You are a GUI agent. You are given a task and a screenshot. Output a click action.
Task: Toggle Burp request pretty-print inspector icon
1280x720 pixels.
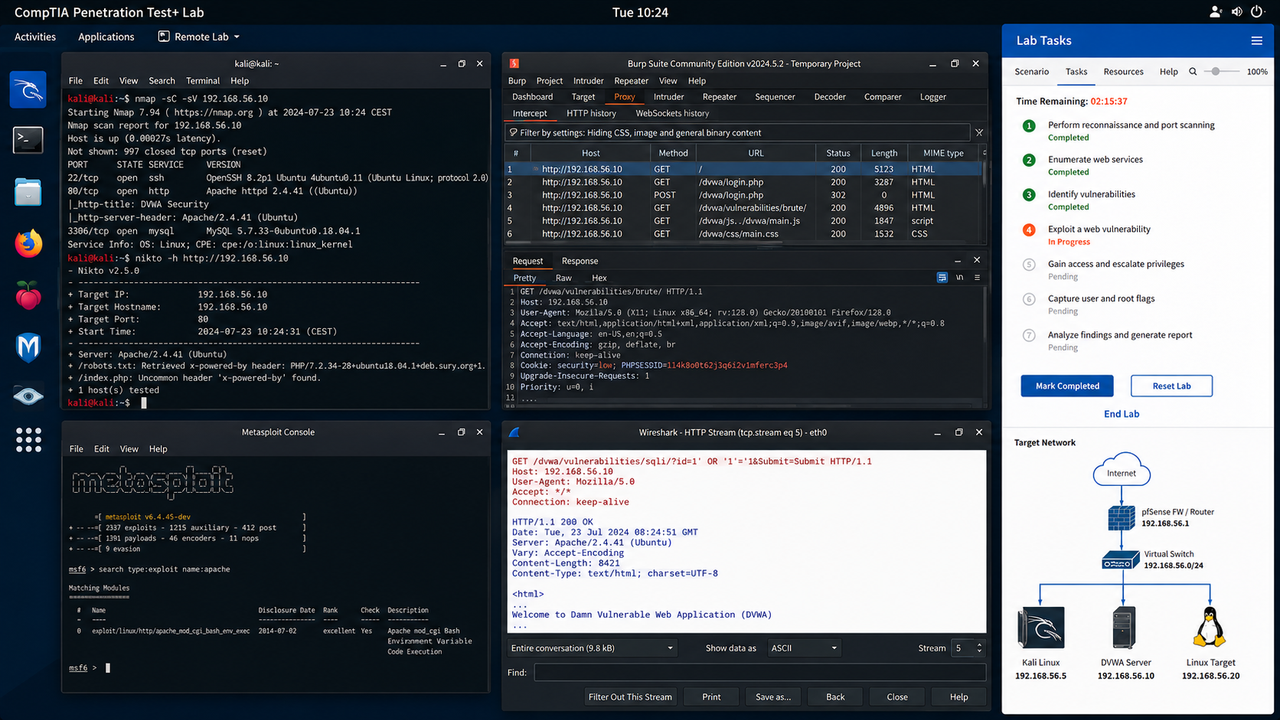click(942, 277)
